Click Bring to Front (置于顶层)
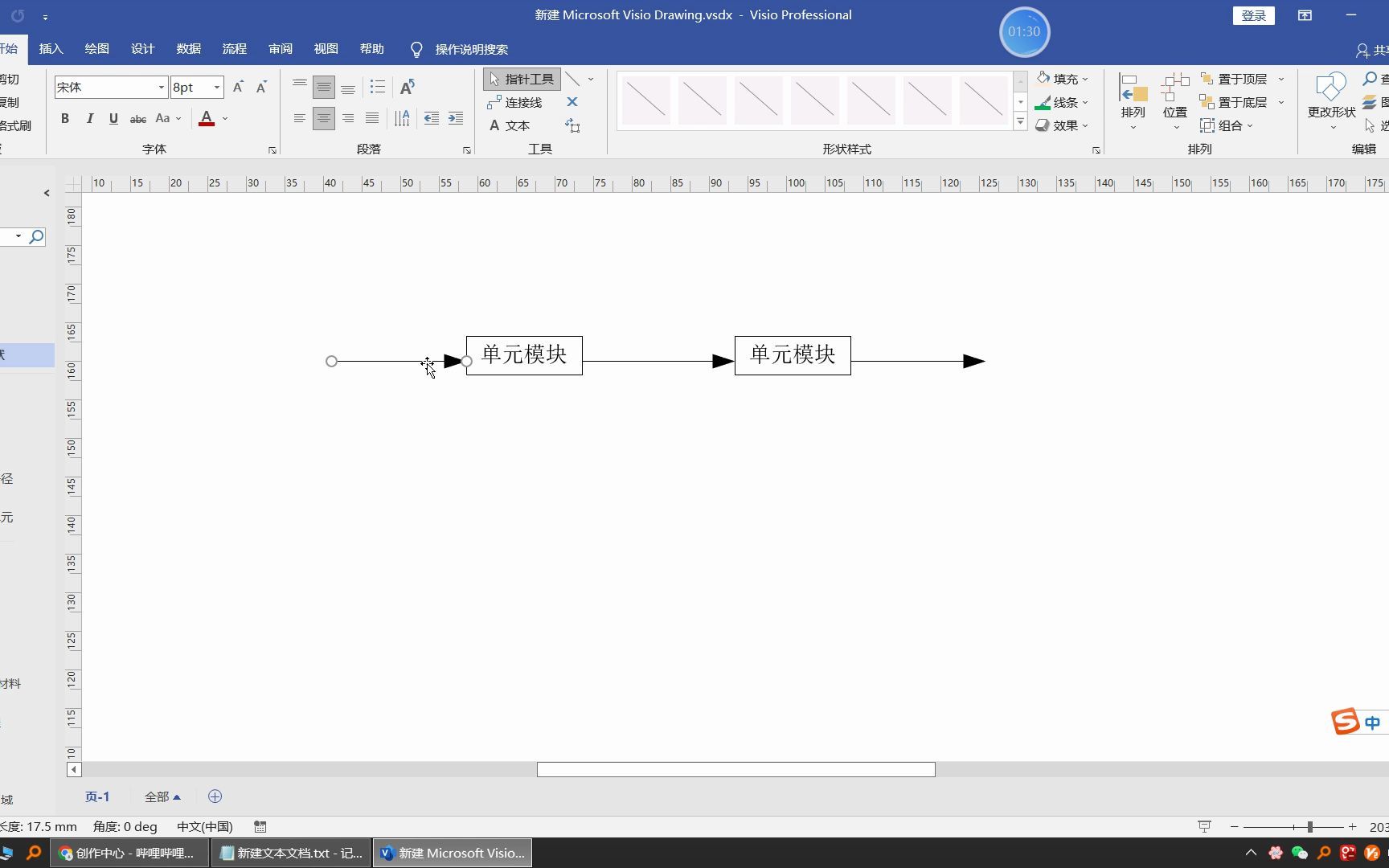This screenshot has height=868, width=1389. (1234, 79)
